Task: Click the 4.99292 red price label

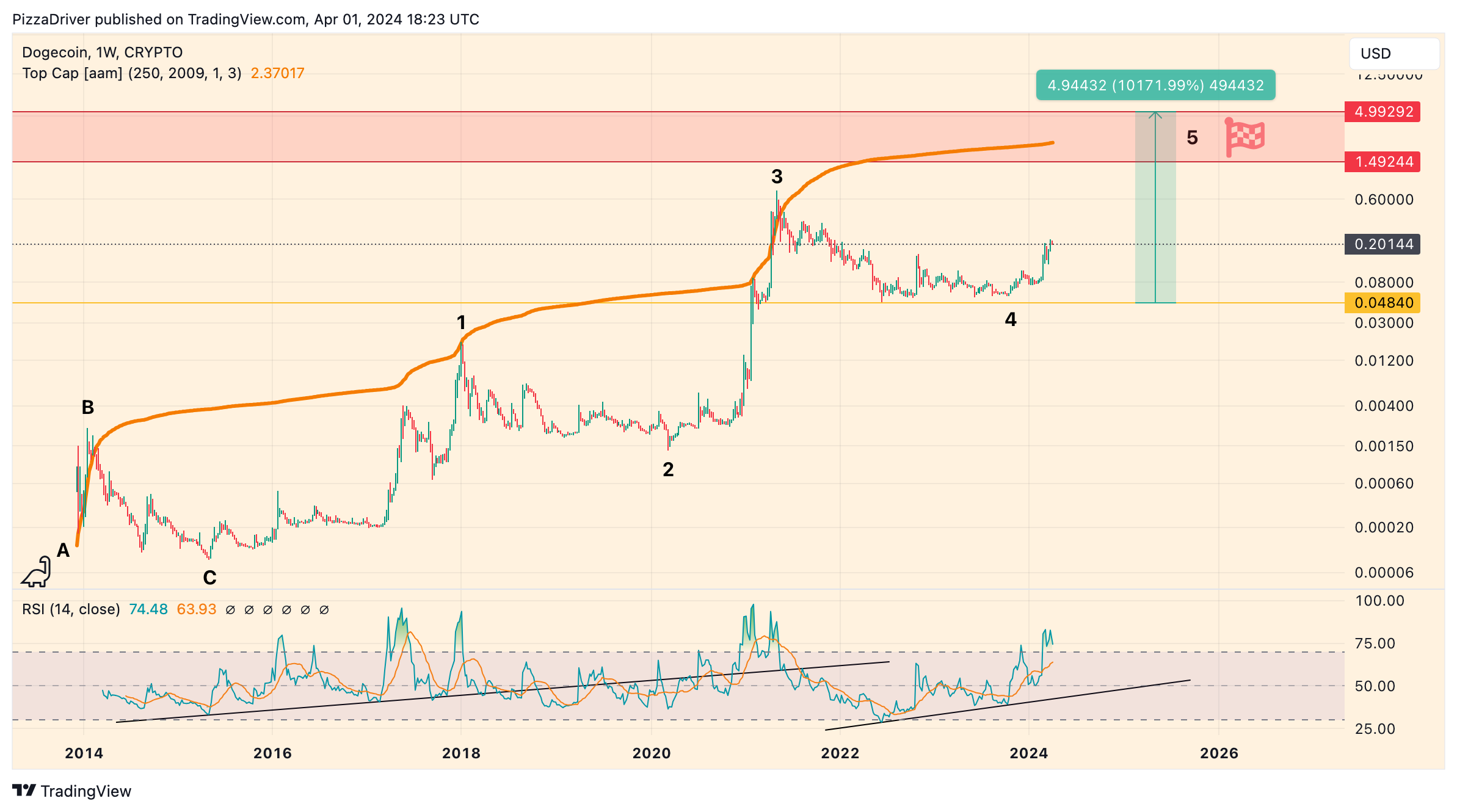Action: [1383, 112]
